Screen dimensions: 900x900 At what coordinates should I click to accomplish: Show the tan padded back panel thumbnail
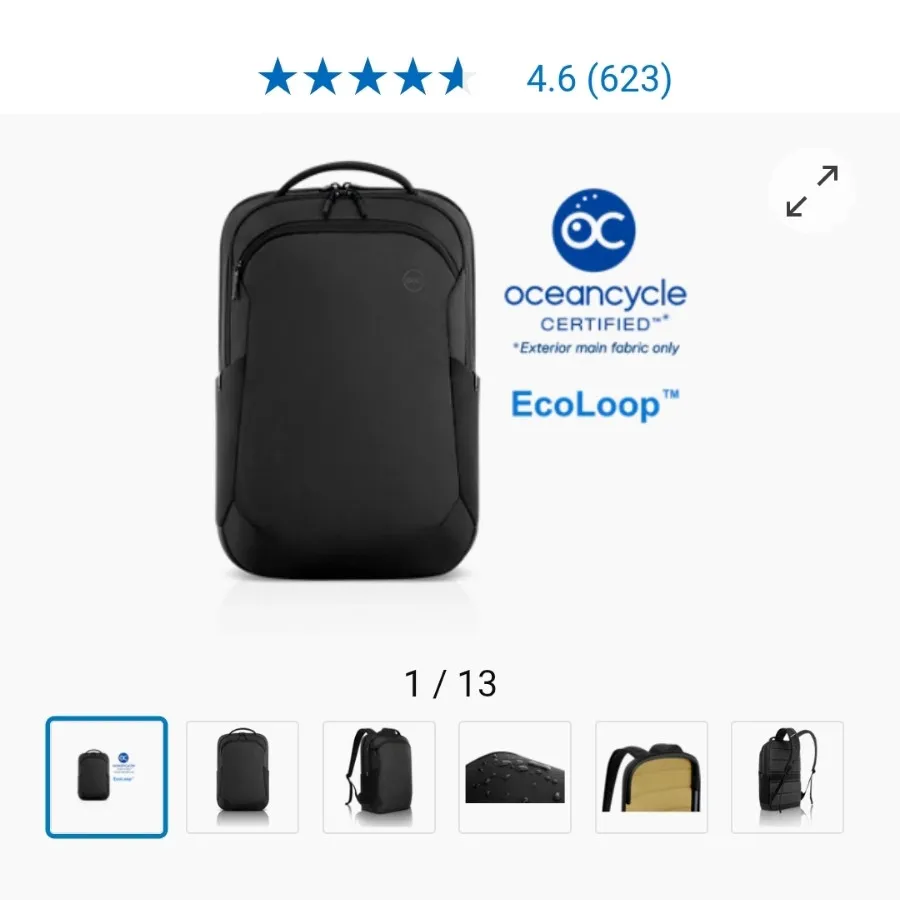[651, 777]
